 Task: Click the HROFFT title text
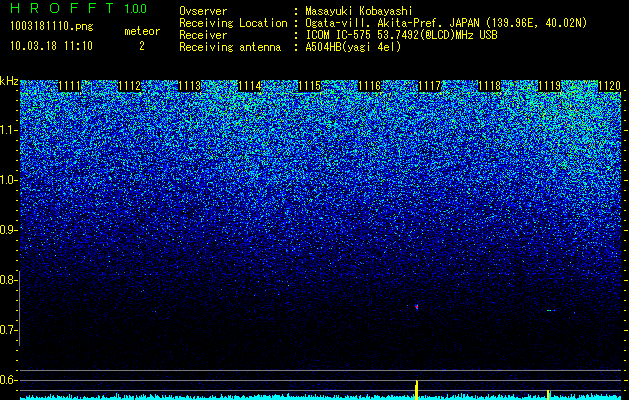[62, 8]
